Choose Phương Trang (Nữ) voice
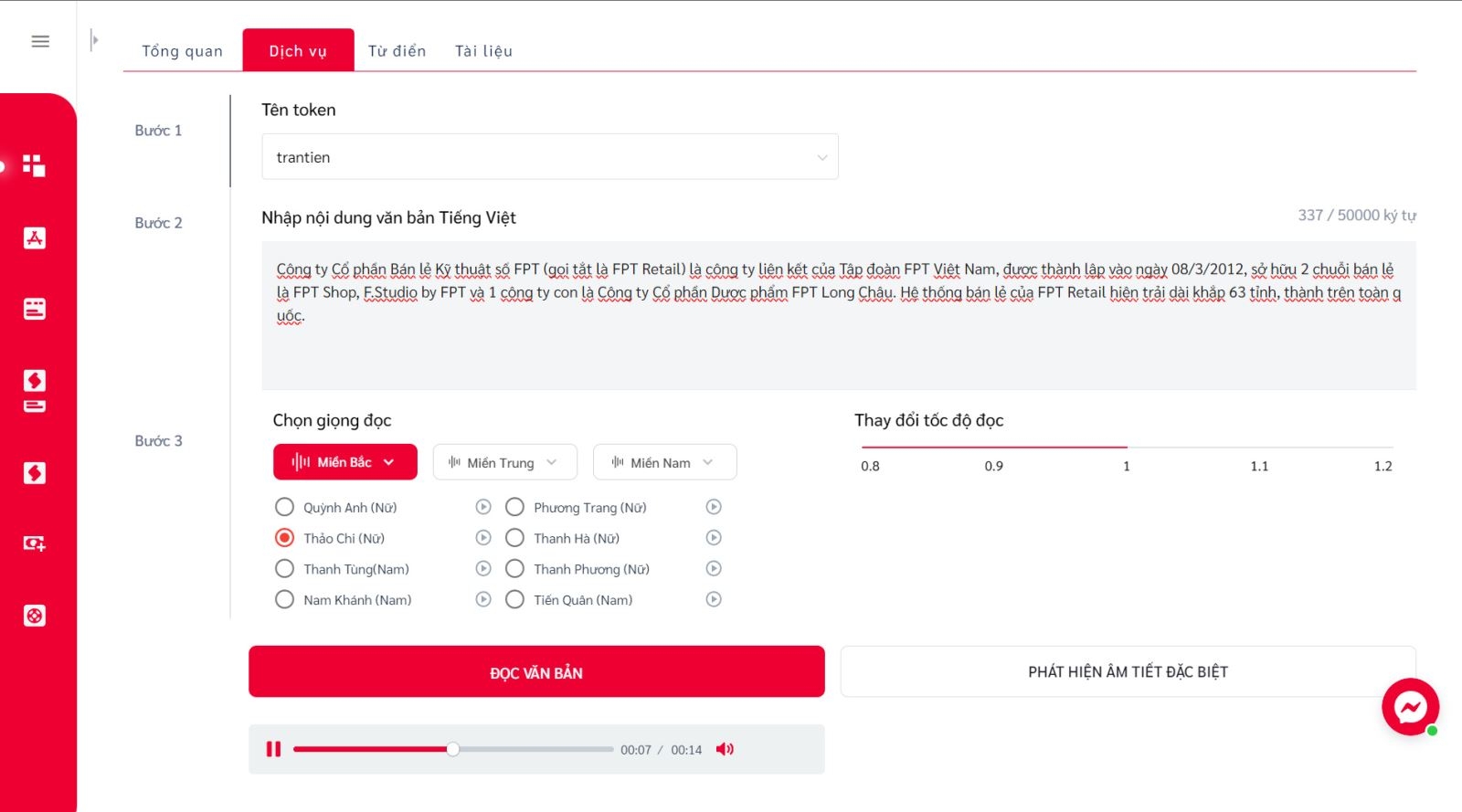The height and width of the screenshot is (812, 1462). click(514, 507)
